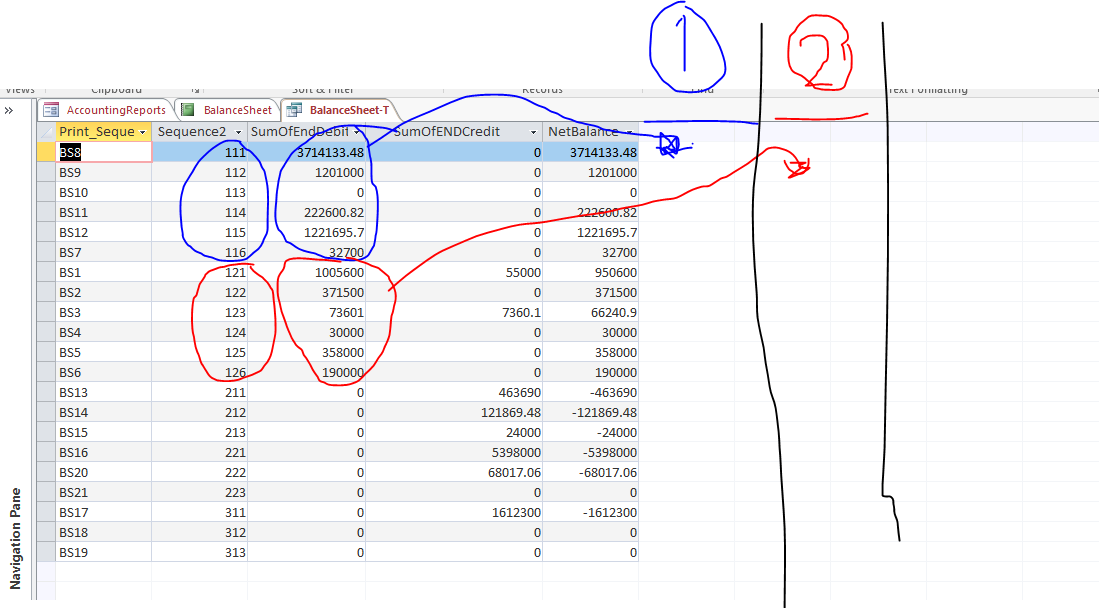Select the row selector for BS8
The image size is (1099, 608).
point(46,152)
